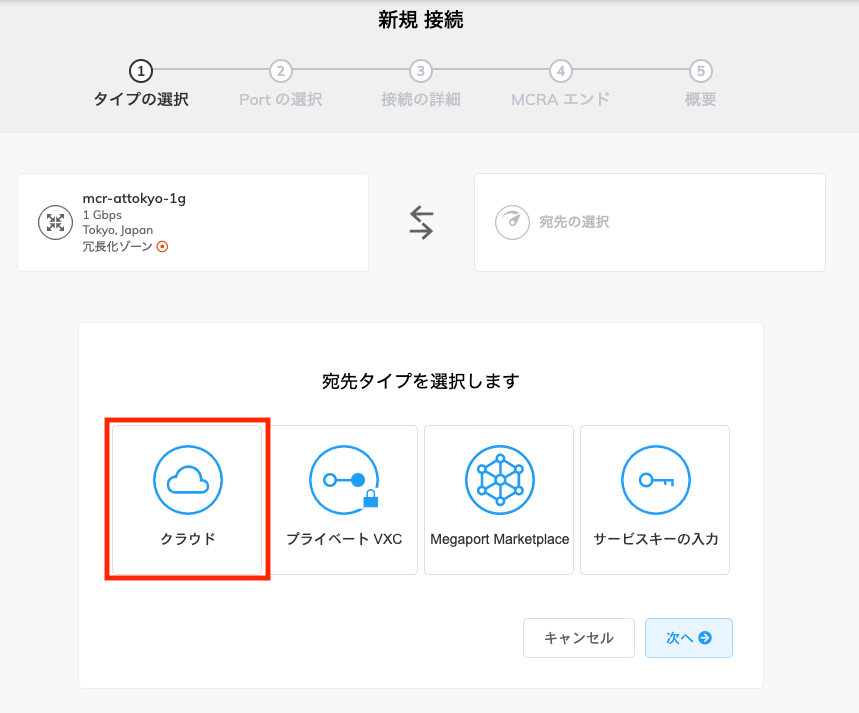Select the サービスキーの入力 key icon
Image resolution: width=859 pixels, height=713 pixels.
click(x=655, y=480)
